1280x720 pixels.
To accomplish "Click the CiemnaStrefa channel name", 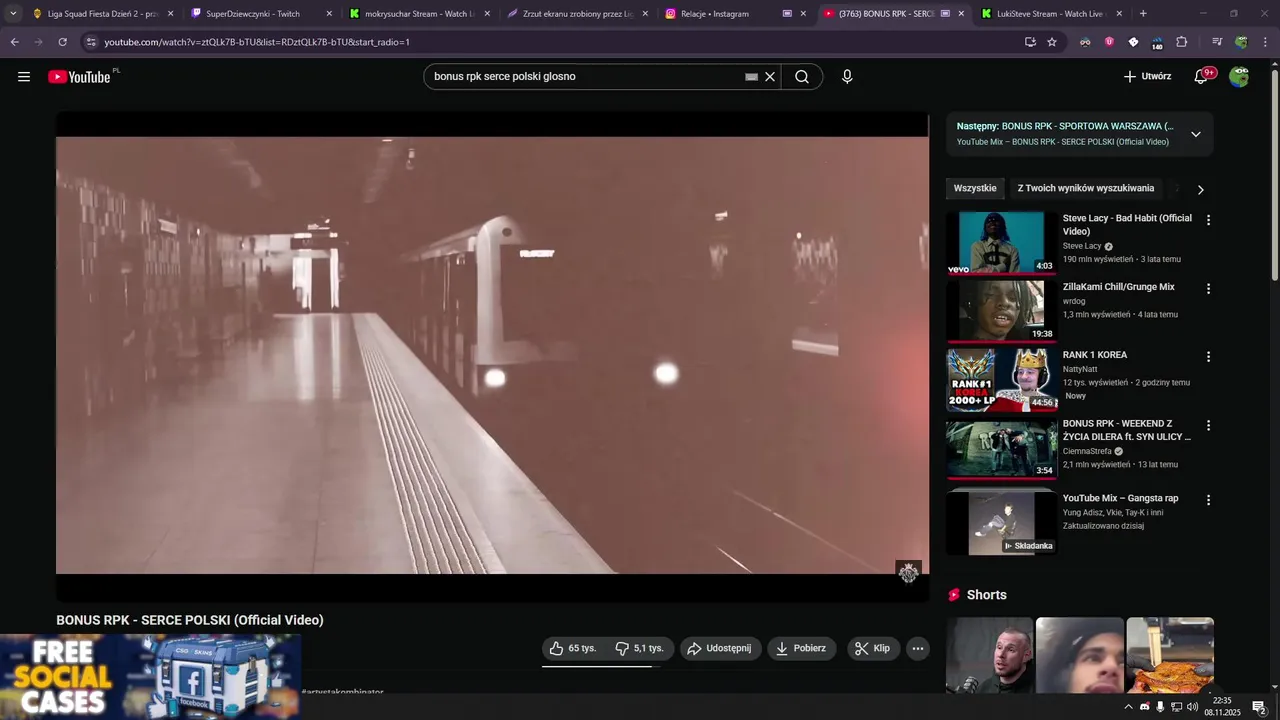I will tap(1087, 451).
